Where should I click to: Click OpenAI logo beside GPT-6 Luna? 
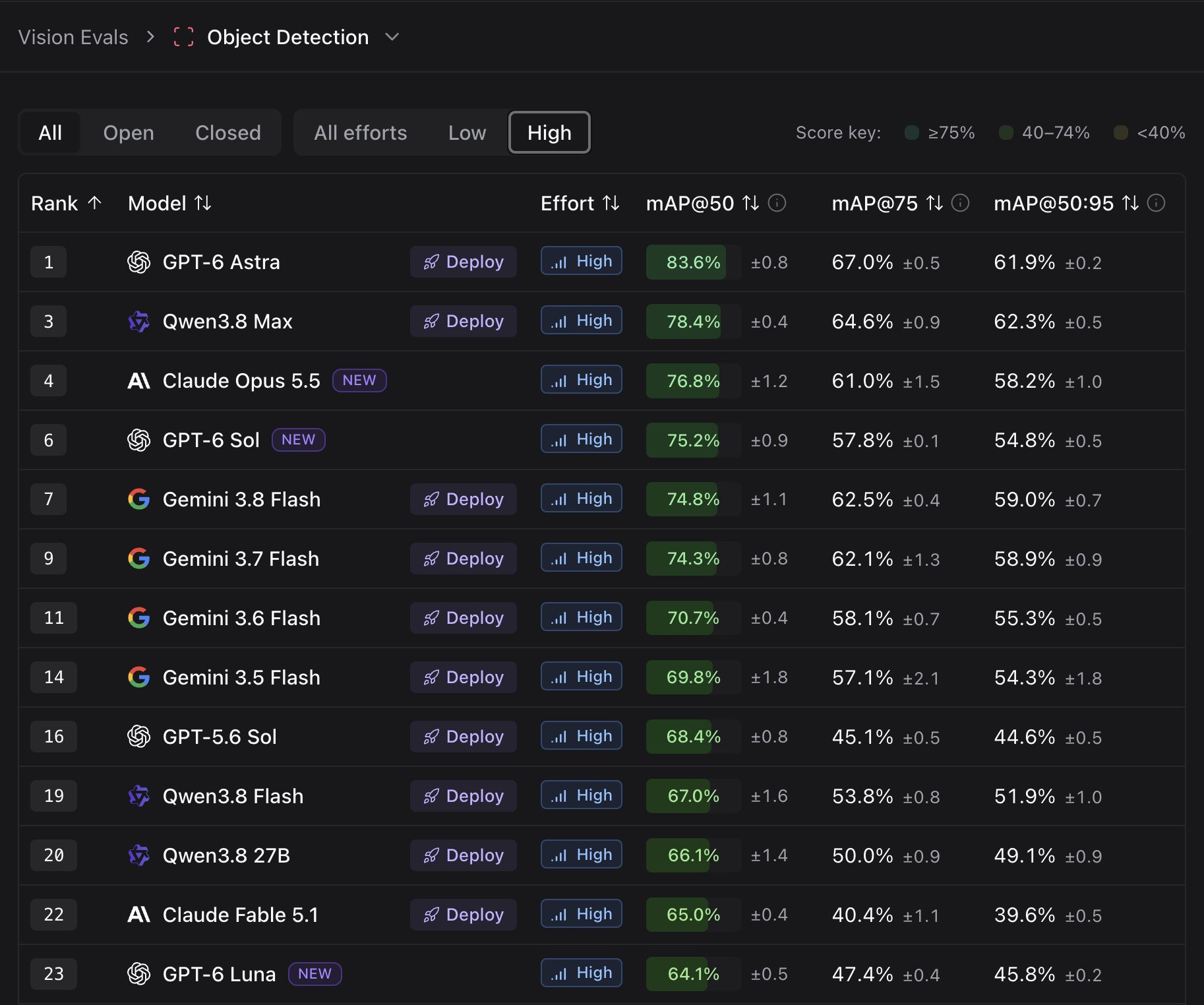click(x=138, y=974)
